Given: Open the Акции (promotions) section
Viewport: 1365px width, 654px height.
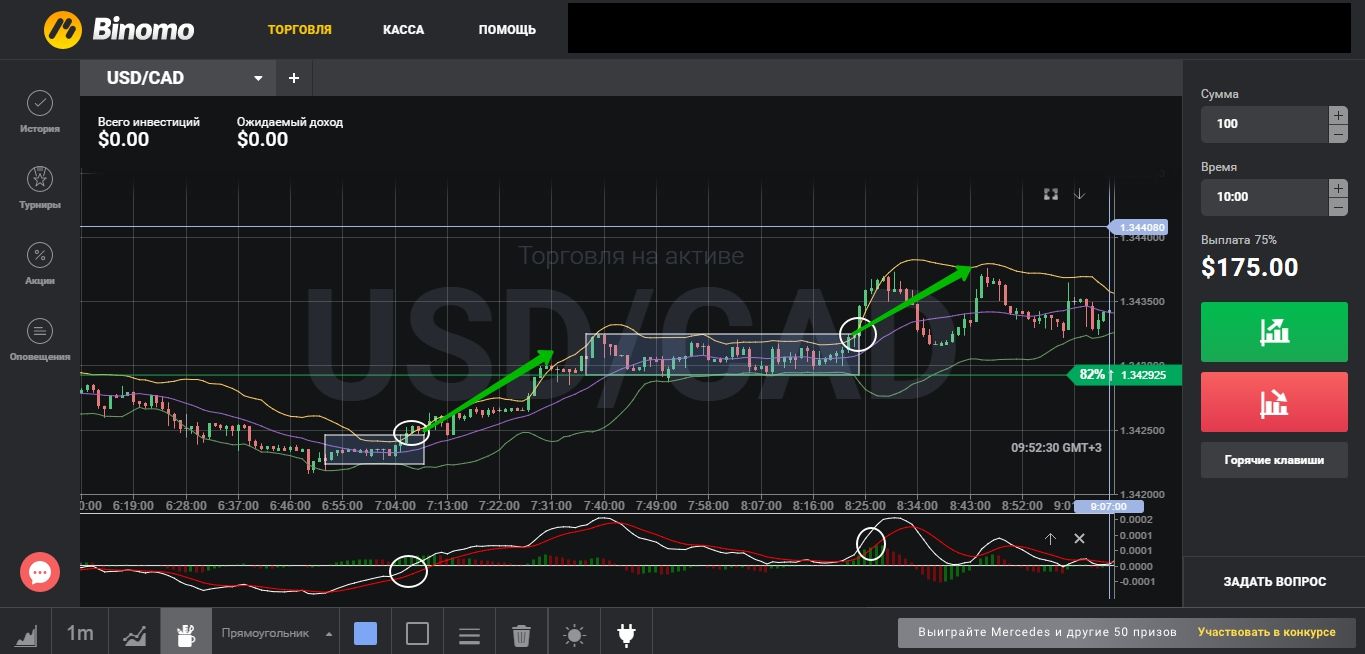Looking at the screenshot, I should point(40,264).
